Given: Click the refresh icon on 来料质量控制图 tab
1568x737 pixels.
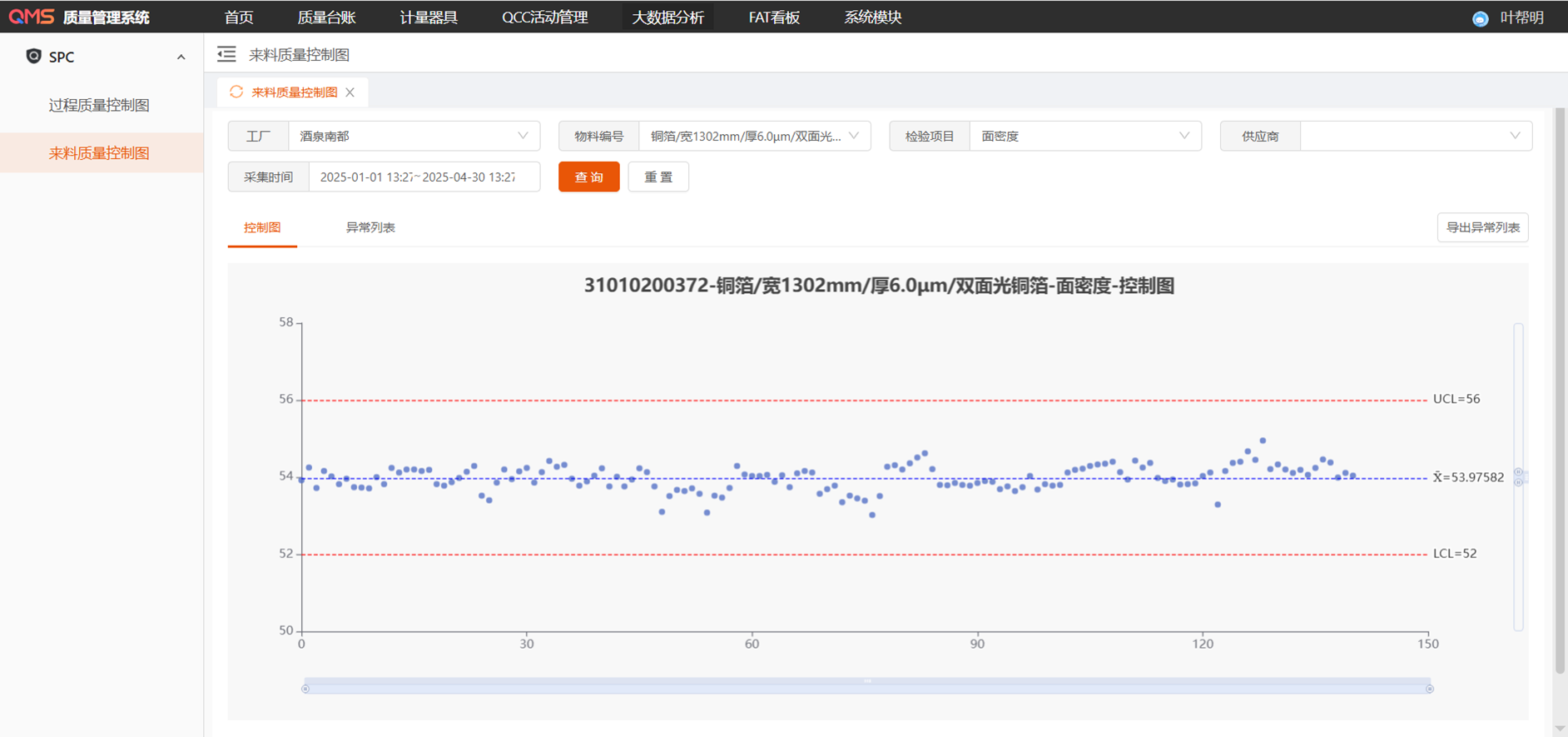Looking at the screenshot, I should click(x=236, y=92).
